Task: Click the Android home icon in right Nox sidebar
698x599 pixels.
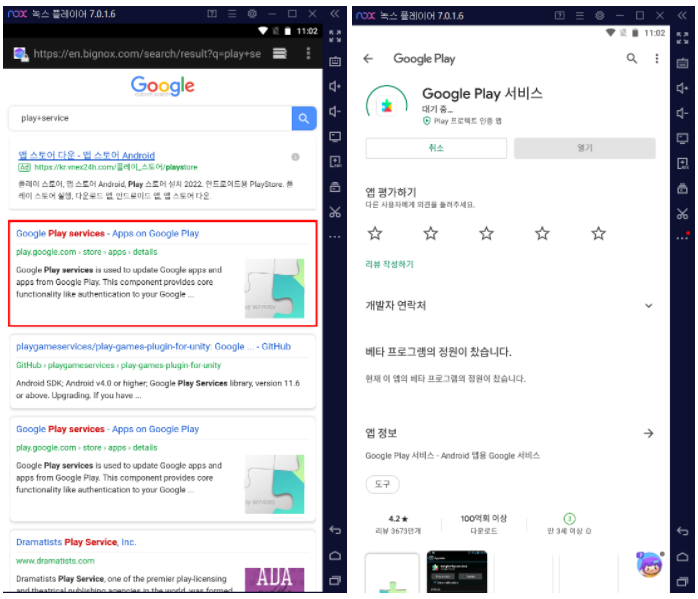Action: 682,557
